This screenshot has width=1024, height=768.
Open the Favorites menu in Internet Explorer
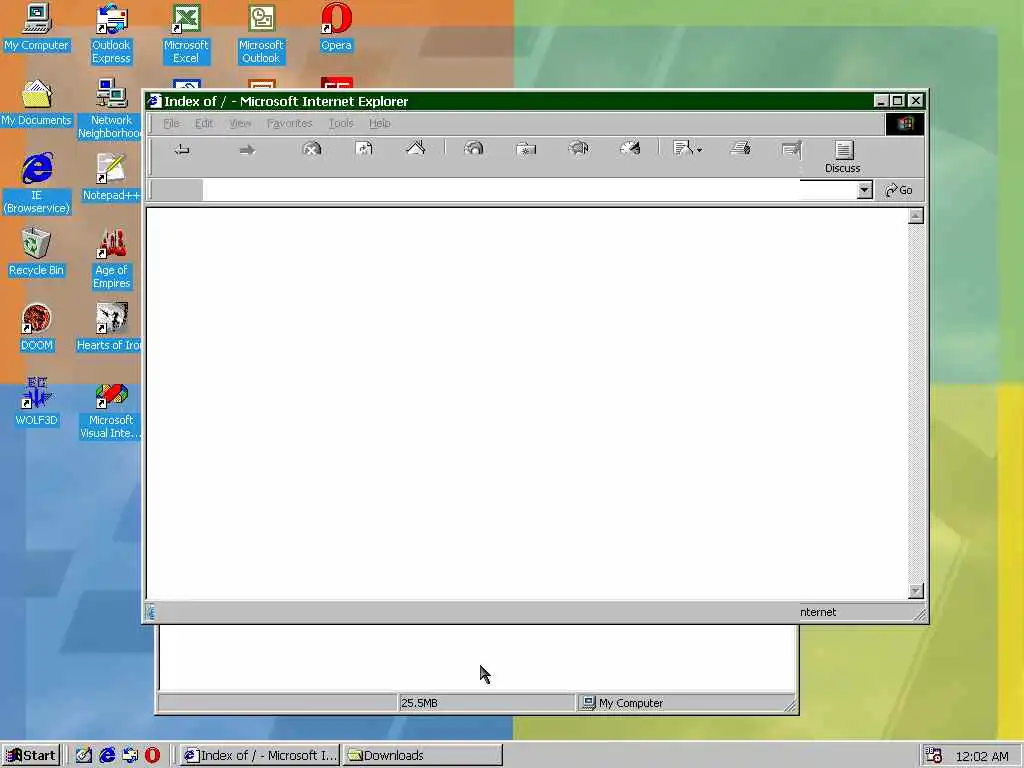289,123
